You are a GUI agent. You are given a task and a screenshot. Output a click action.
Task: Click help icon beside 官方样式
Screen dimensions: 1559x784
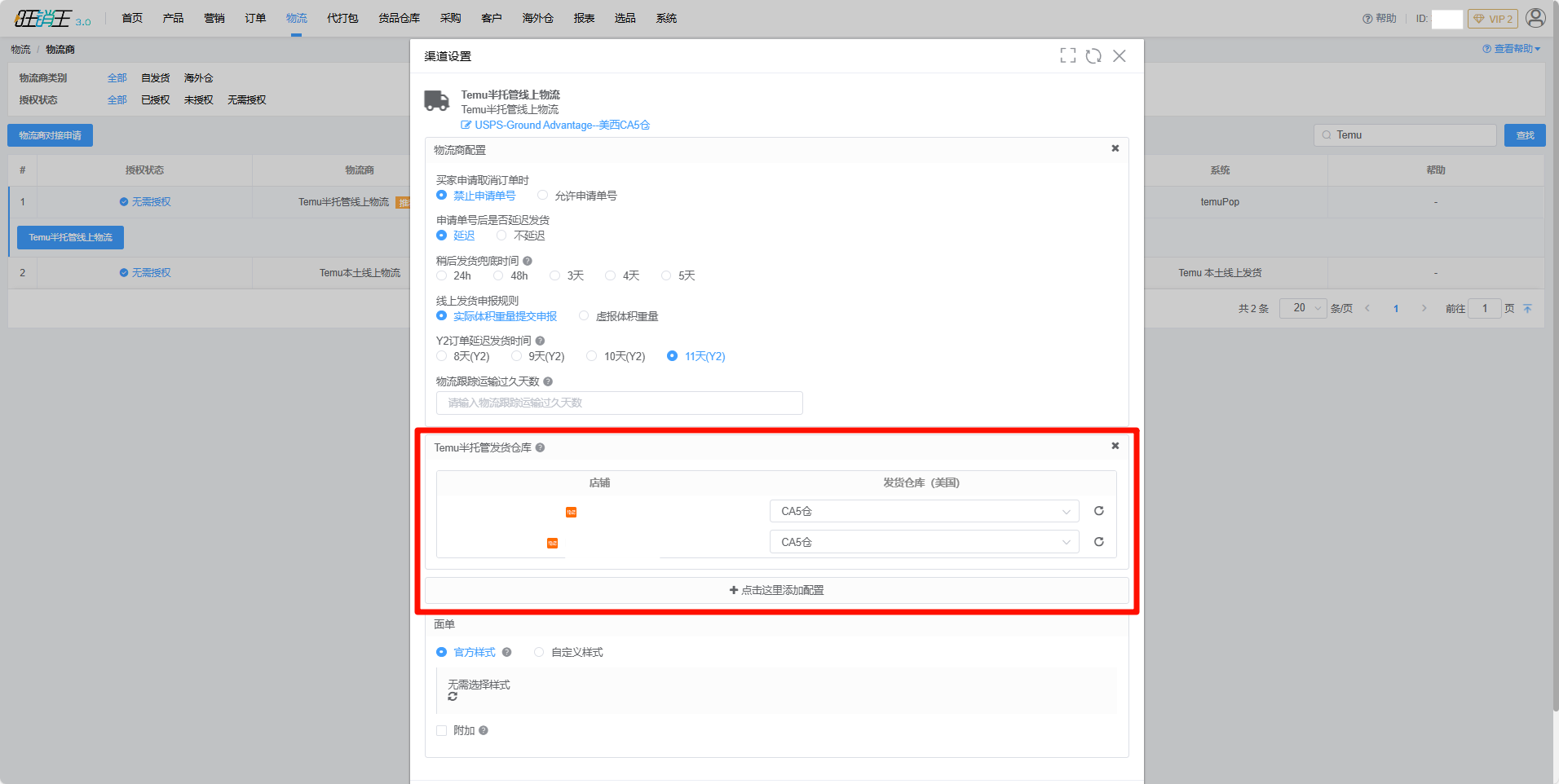[x=506, y=652]
